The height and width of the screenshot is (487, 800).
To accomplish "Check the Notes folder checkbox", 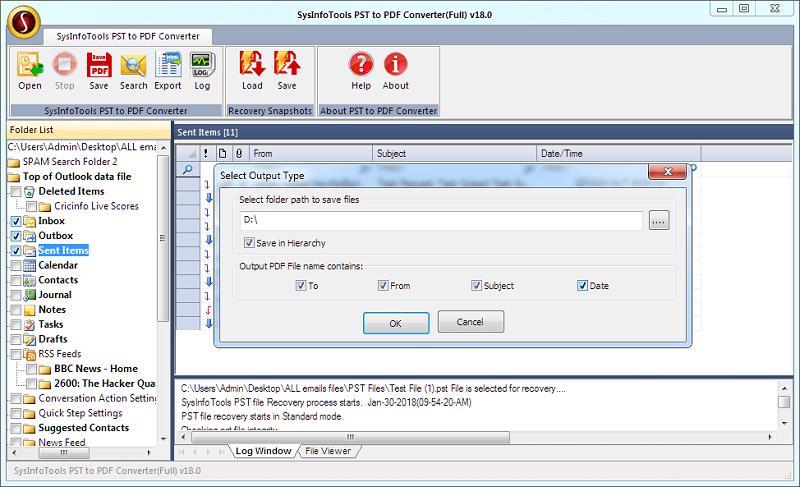I will click(16, 310).
